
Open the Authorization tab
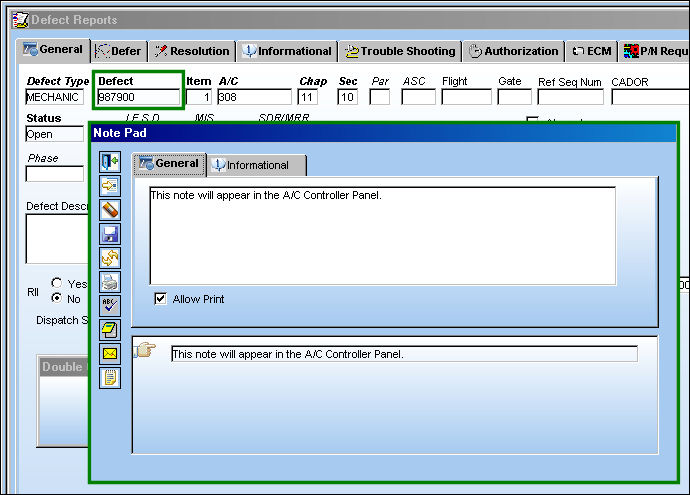(x=514, y=51)
